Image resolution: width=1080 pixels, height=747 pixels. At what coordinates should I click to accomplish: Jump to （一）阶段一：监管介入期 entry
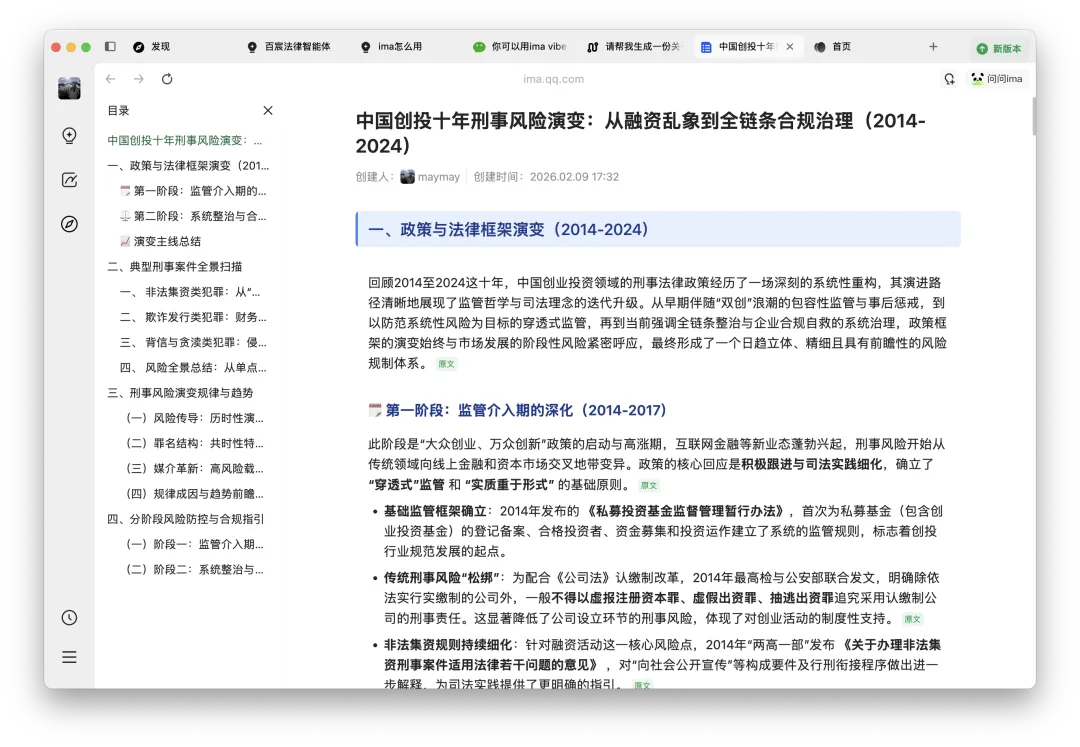[x=194, y=544]
